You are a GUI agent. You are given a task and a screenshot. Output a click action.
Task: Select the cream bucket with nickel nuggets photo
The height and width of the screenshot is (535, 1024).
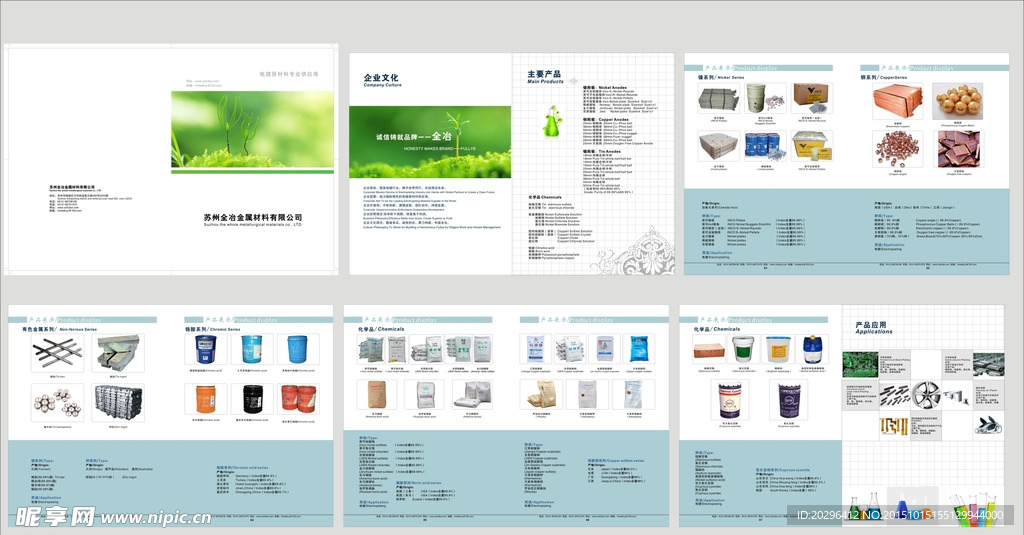click(765, 99)
